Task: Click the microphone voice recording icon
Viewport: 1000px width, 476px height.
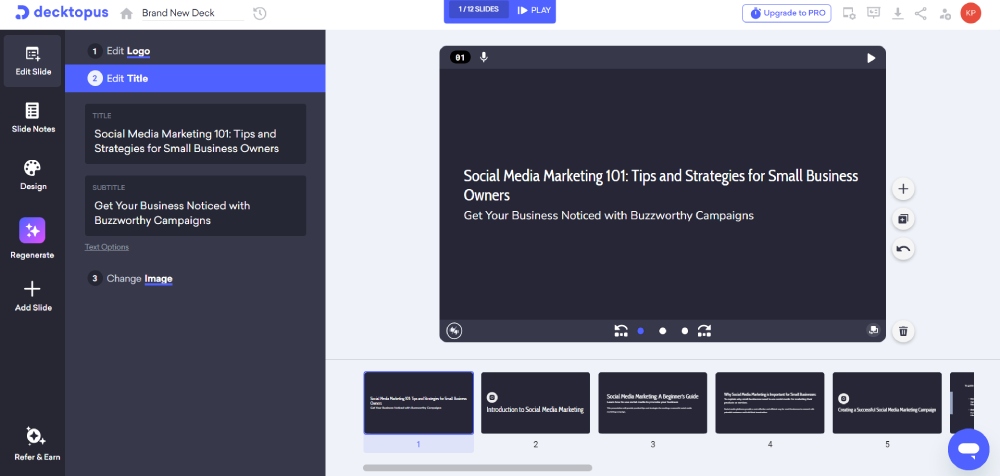Action: click(x=484, y=58)
